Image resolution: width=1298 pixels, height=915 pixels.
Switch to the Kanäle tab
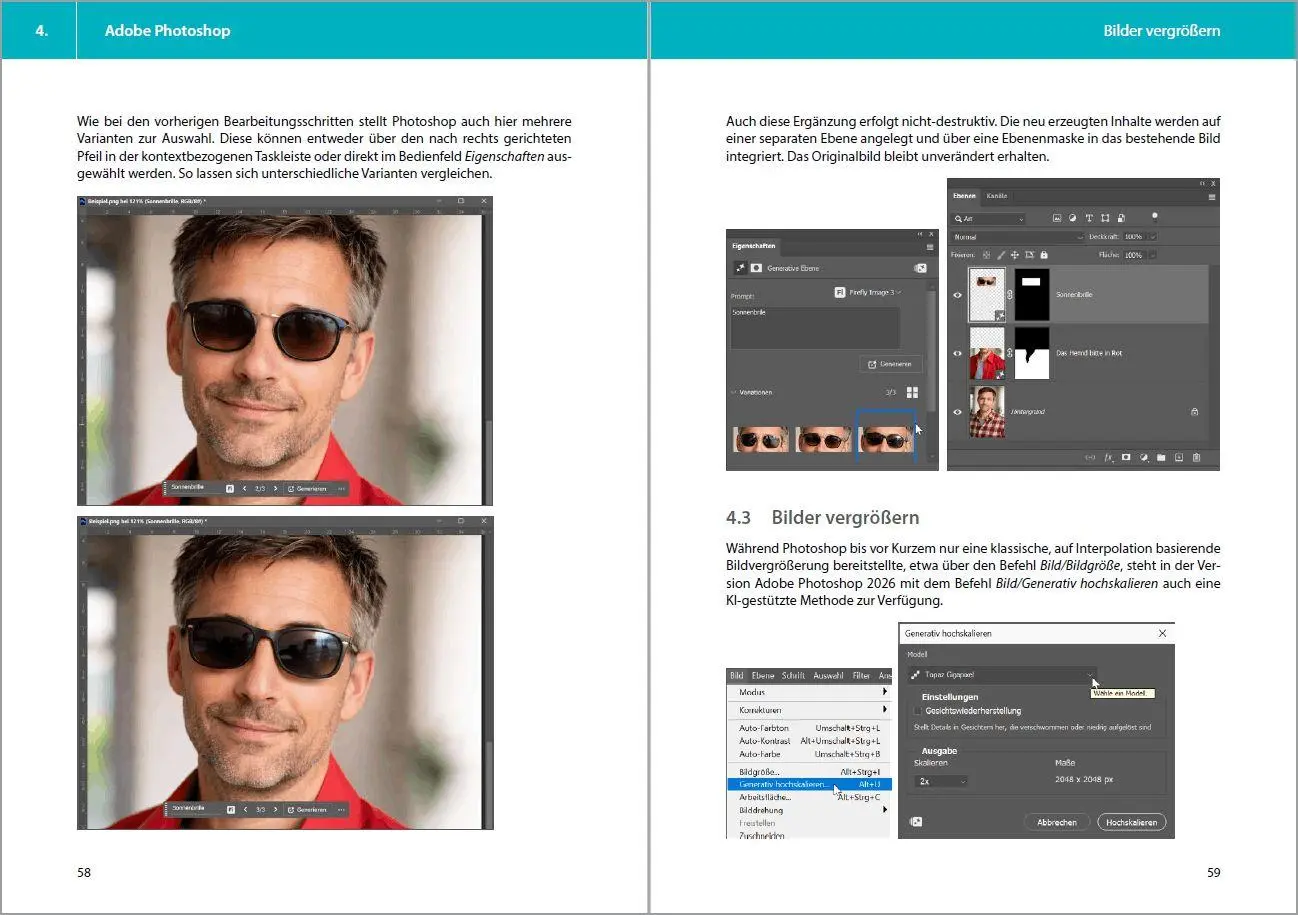[997, 196]
